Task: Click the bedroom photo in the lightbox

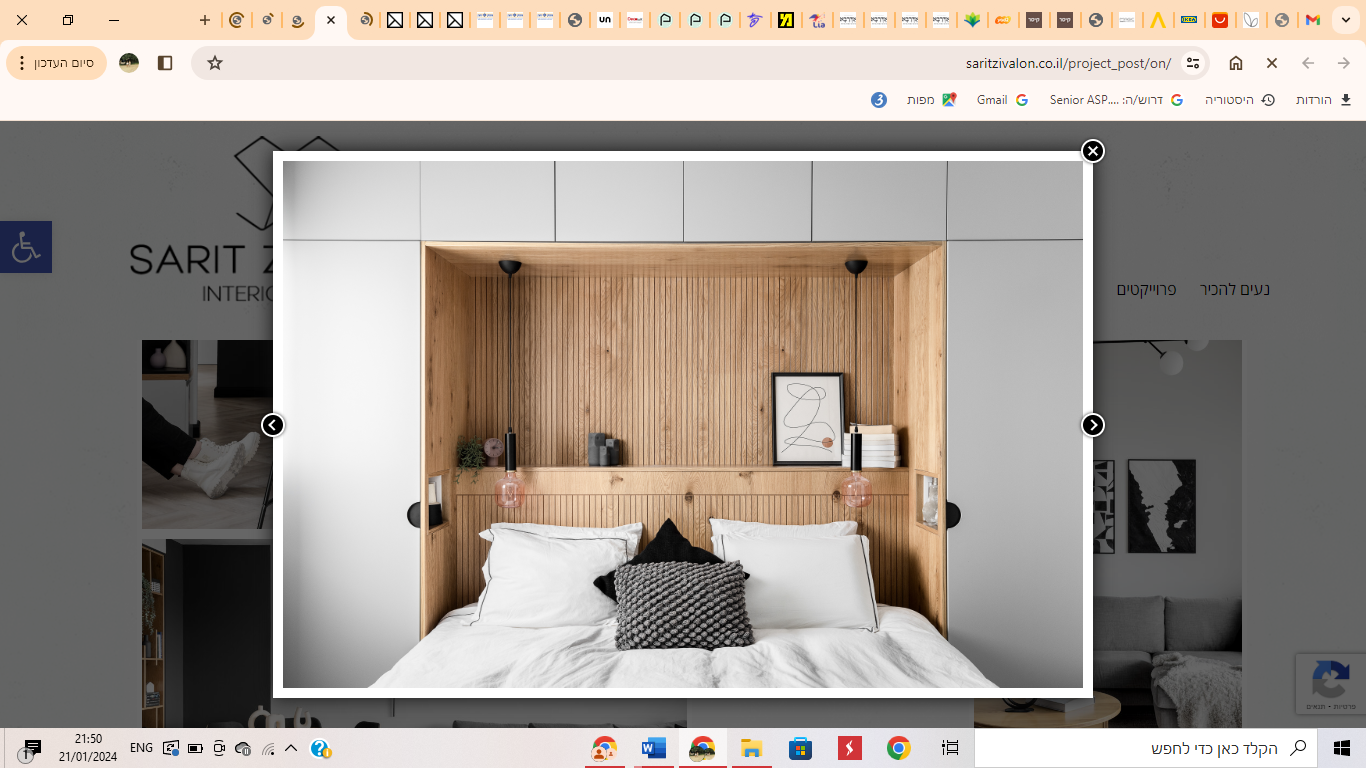Action: point(683,424)
